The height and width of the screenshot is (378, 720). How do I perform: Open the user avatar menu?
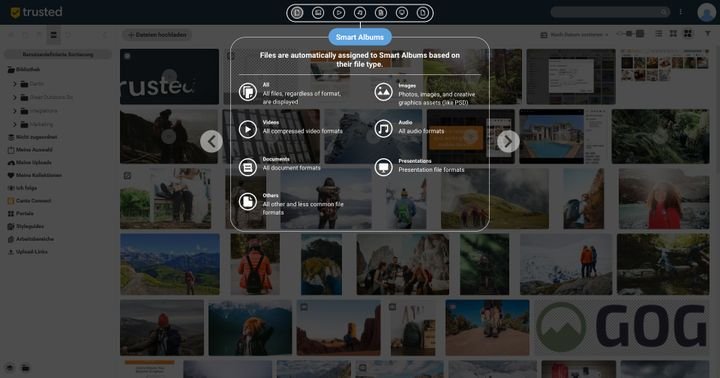click(x=706, y=12)
